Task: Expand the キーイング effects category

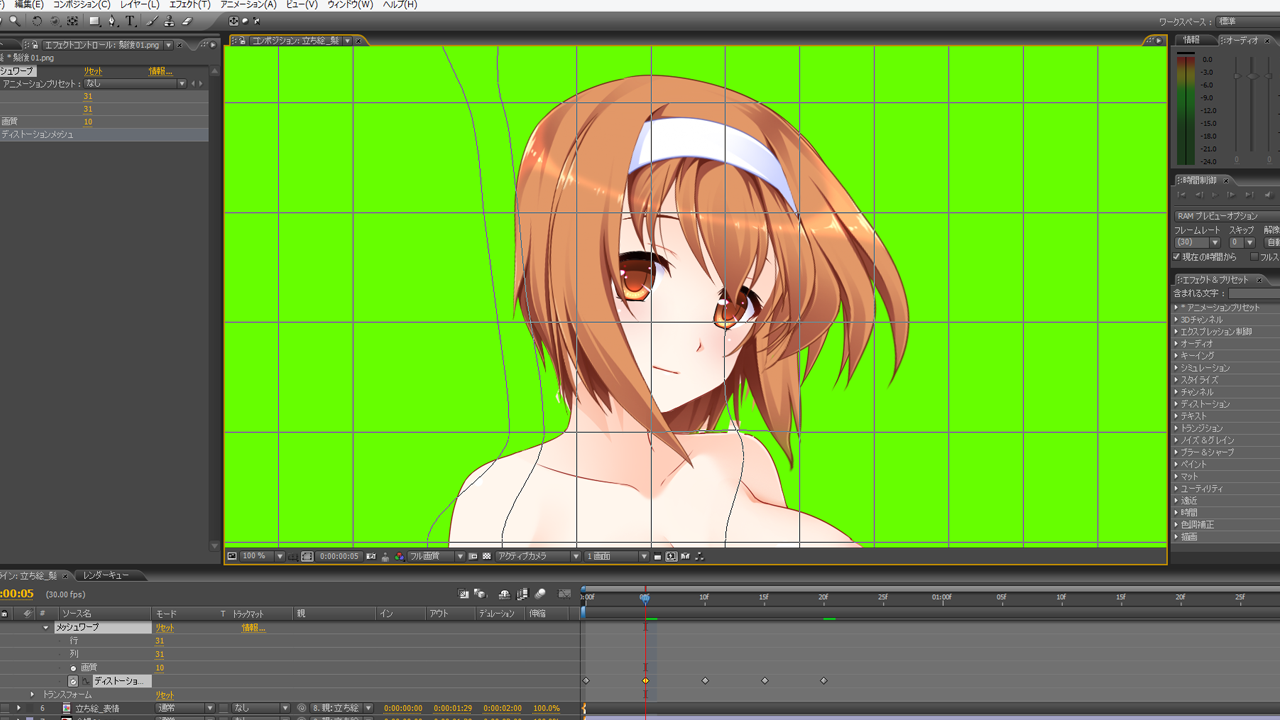Action: pos(1176,356)
